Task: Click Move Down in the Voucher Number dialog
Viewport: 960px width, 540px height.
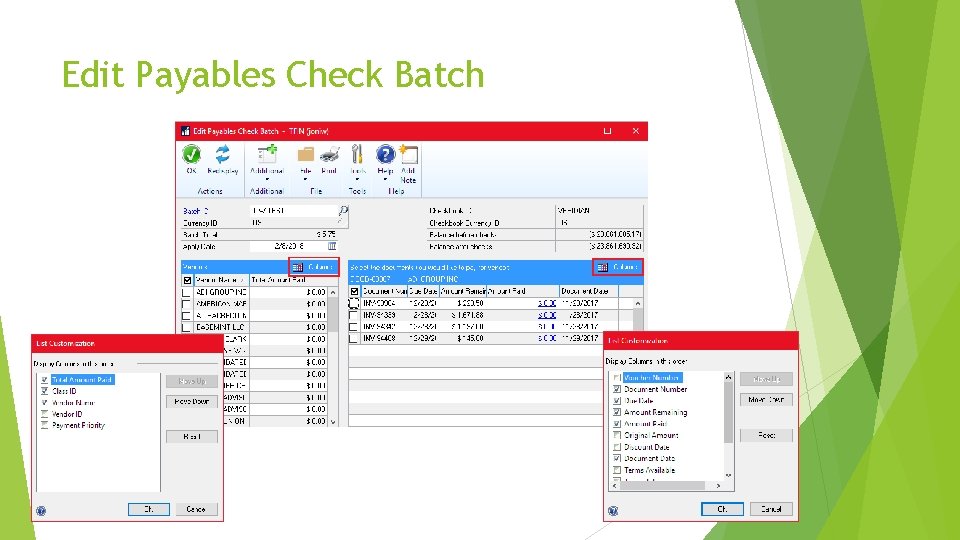Action: (x=766, y=400)
